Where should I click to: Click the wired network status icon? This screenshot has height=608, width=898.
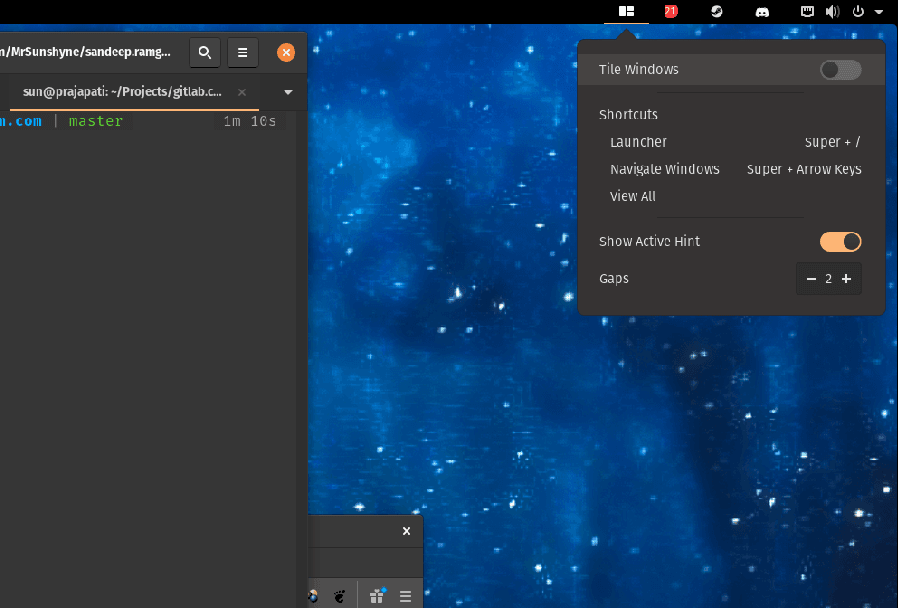(808, 11)
